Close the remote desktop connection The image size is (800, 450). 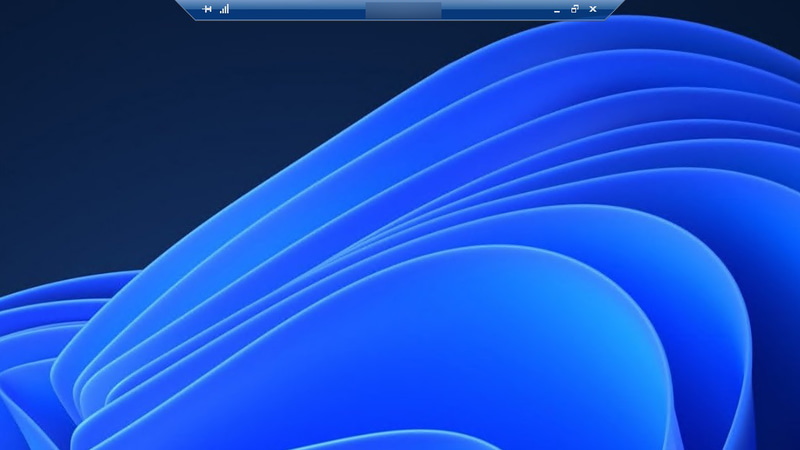(593, 9)
